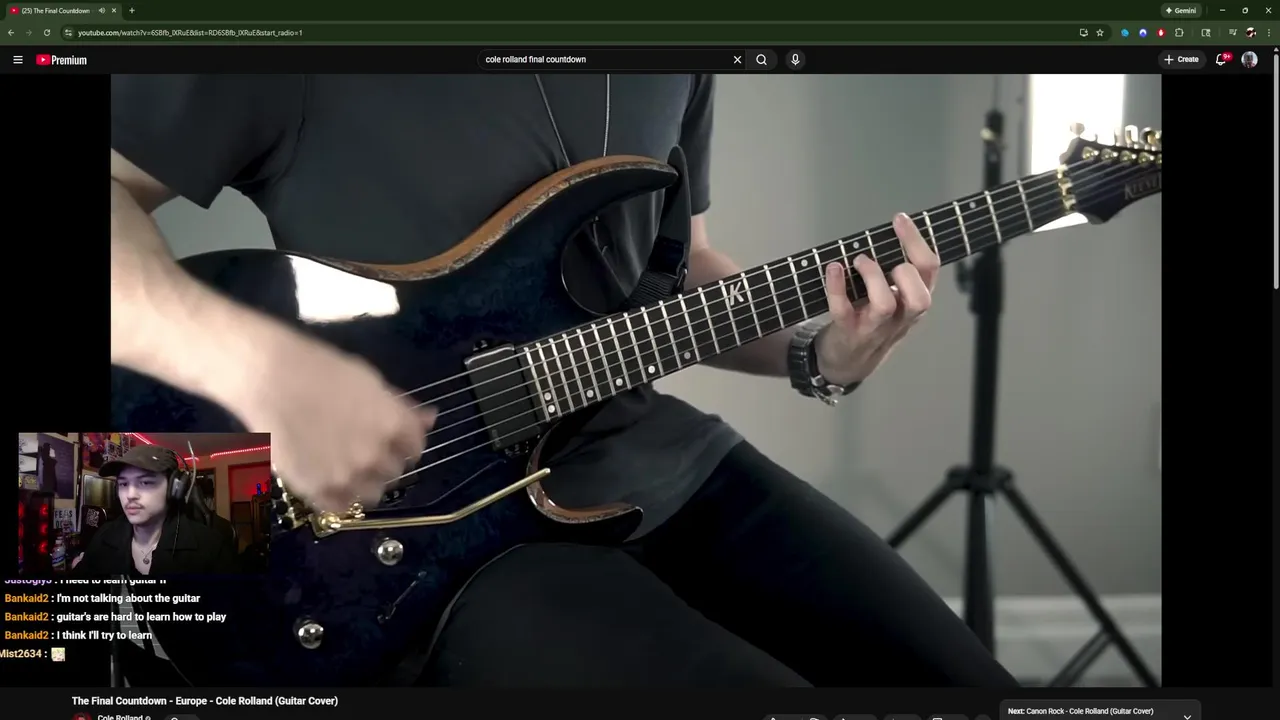Start voice search with microphone
The height and width of the screenshot is (720, 1280).
795,60
